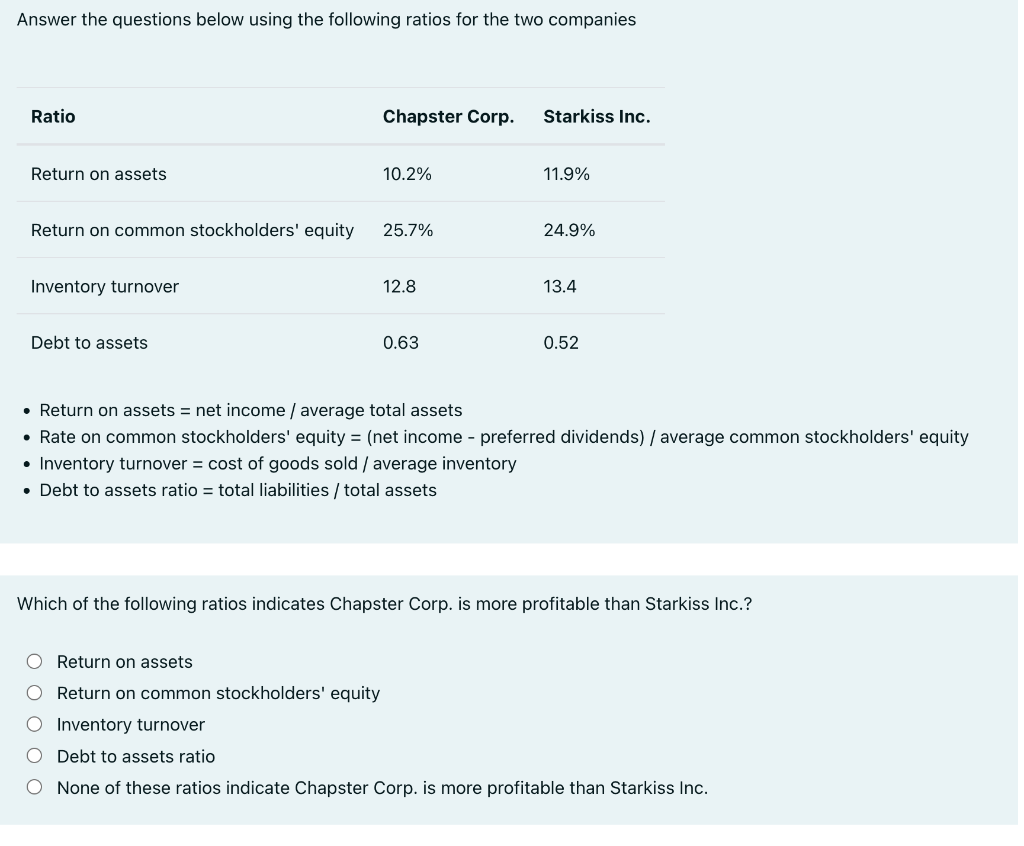Select 'None of these ratios indicate' answer
This screenshot has height=846, width=1024.
[34, 787]
